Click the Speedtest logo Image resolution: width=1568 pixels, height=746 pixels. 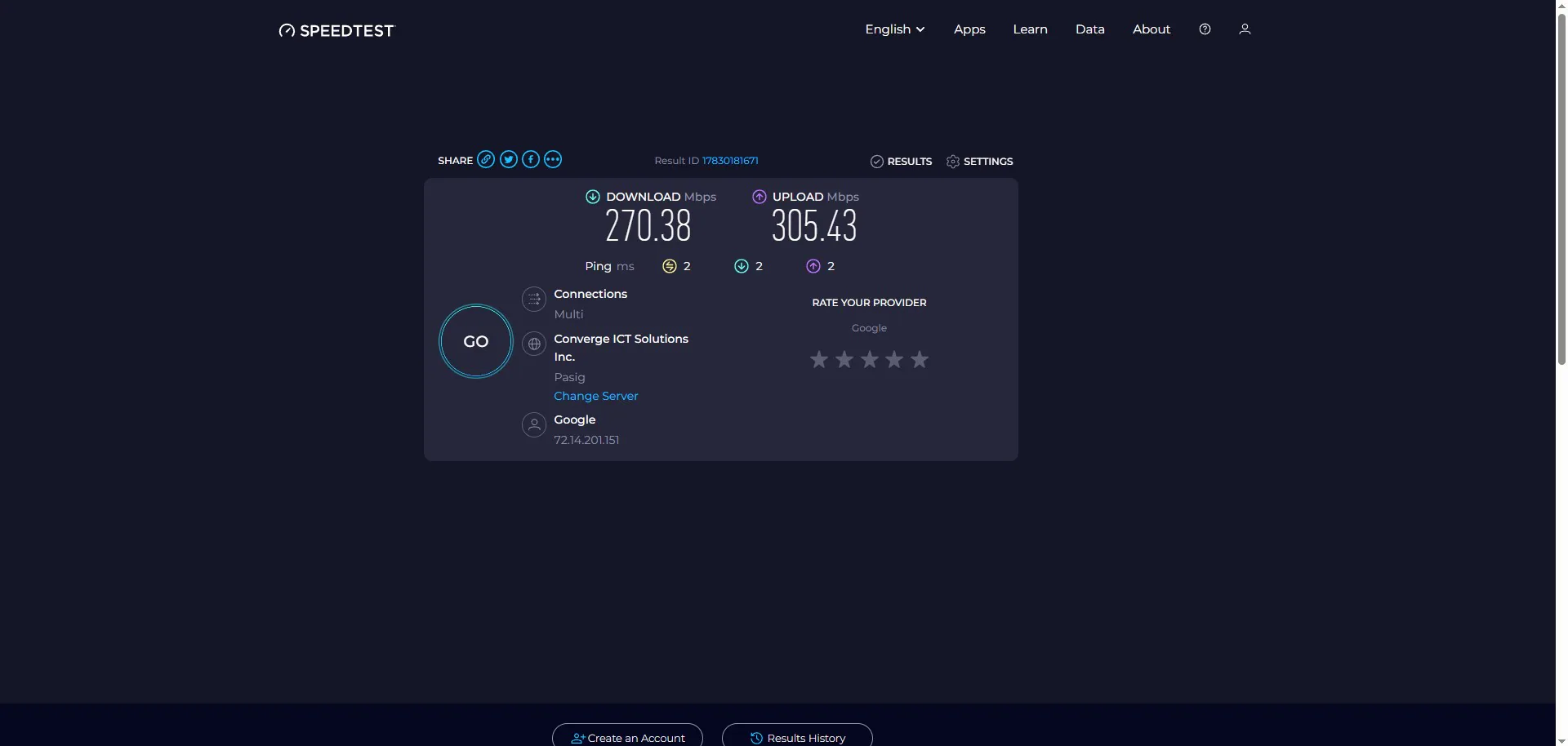[336, 30]
